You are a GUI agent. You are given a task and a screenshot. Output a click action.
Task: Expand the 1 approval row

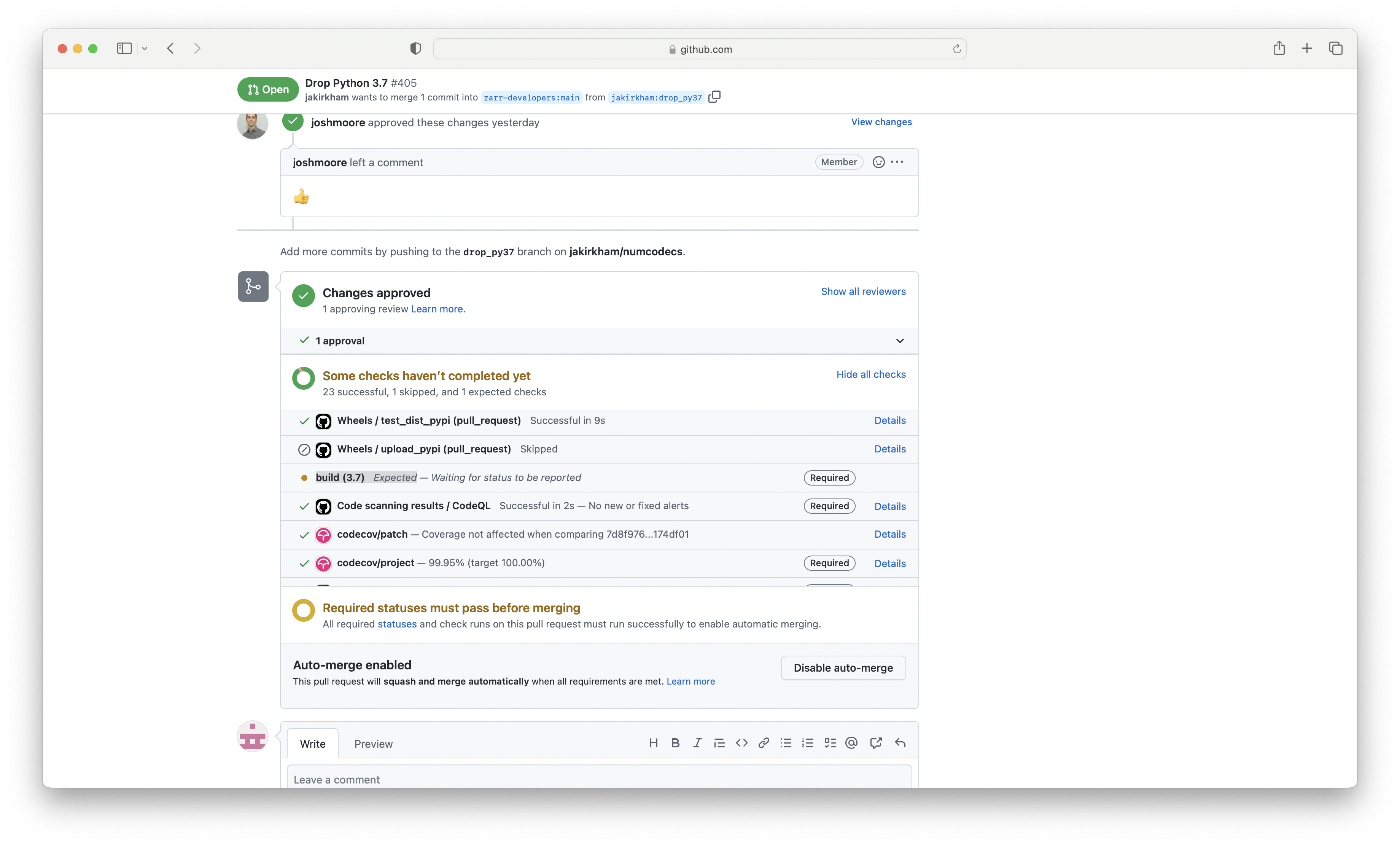point(899,341)
